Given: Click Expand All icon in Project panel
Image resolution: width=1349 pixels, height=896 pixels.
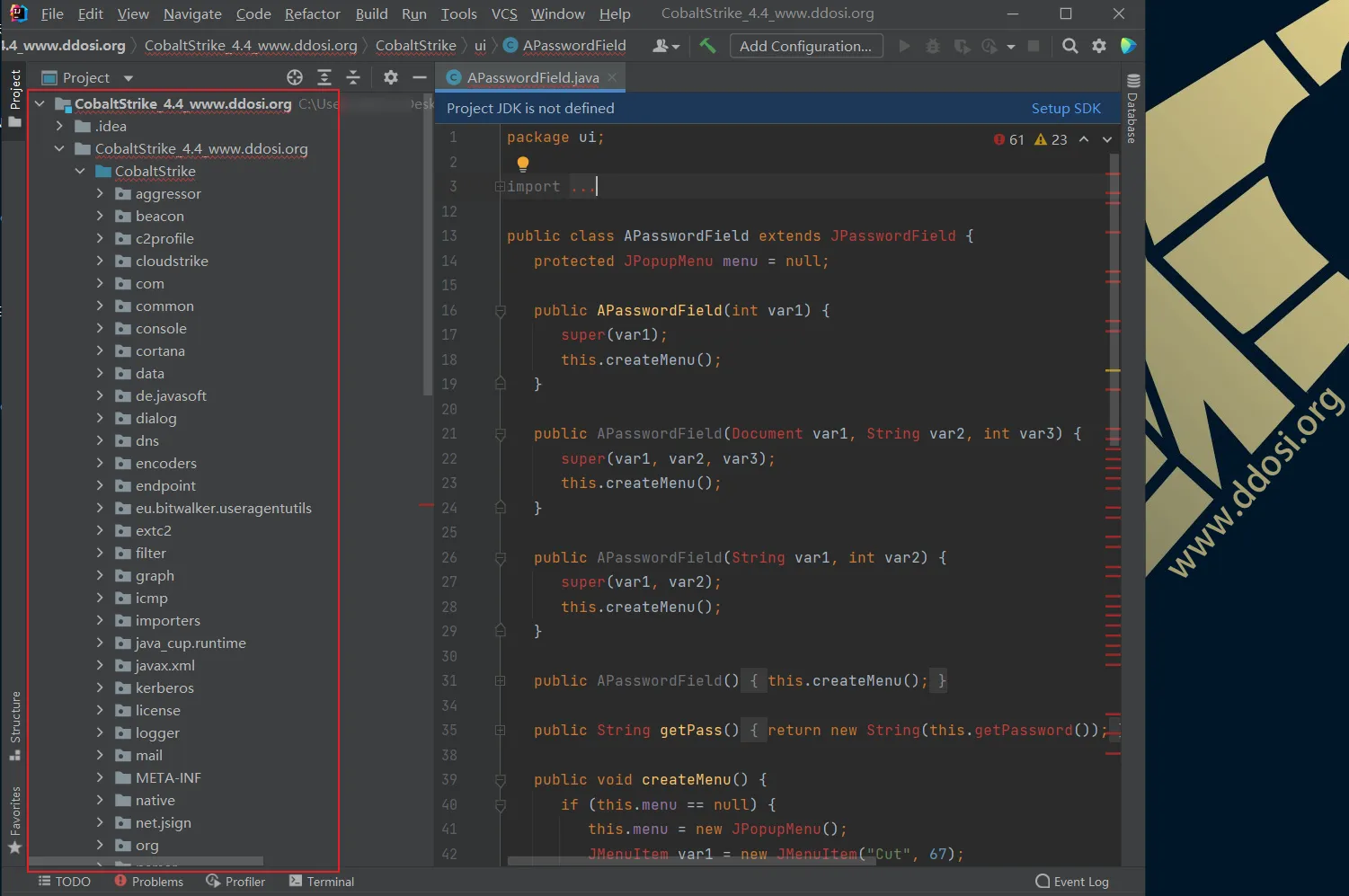Looking at the screenshot, I should click(324, 77).
